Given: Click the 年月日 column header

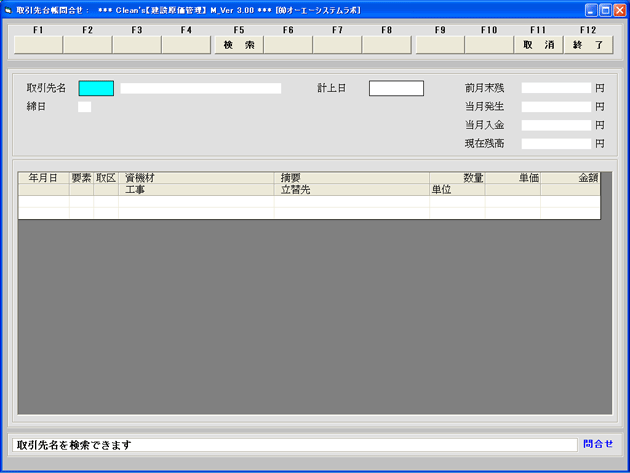Looking at the screenshot, I should coord(43,177).
